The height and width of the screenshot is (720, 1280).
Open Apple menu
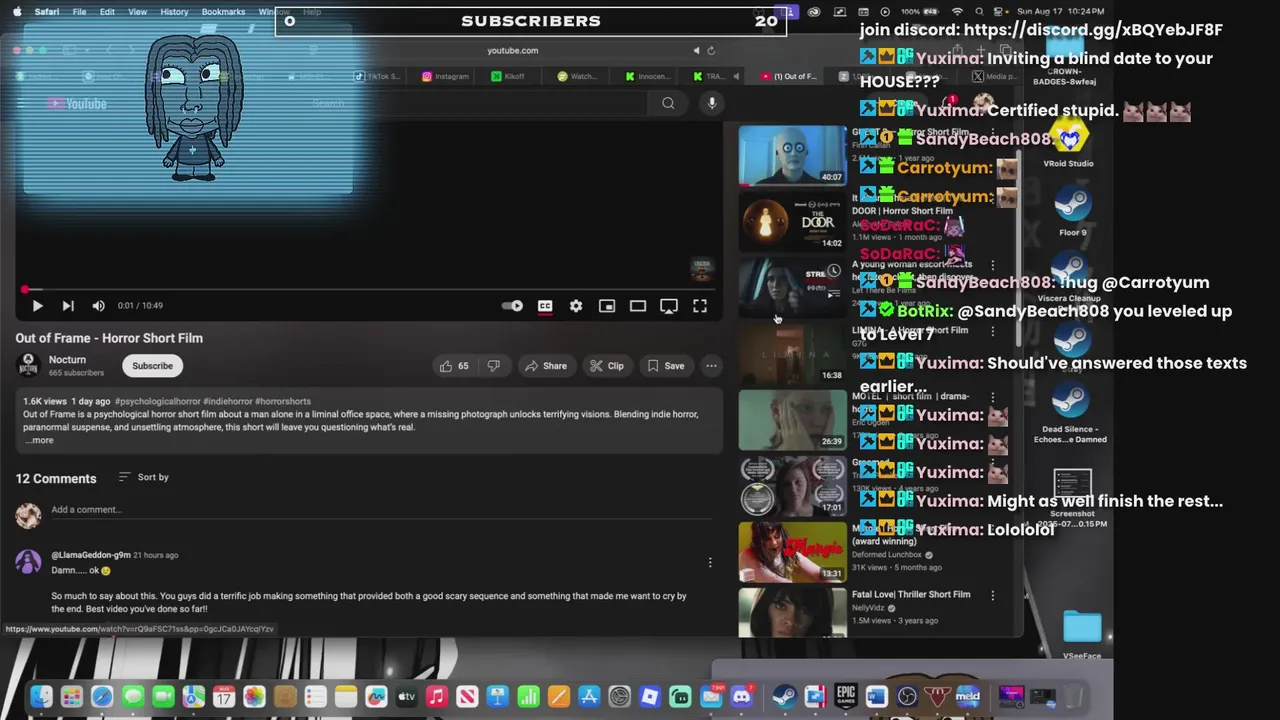[x=16, y=12]
